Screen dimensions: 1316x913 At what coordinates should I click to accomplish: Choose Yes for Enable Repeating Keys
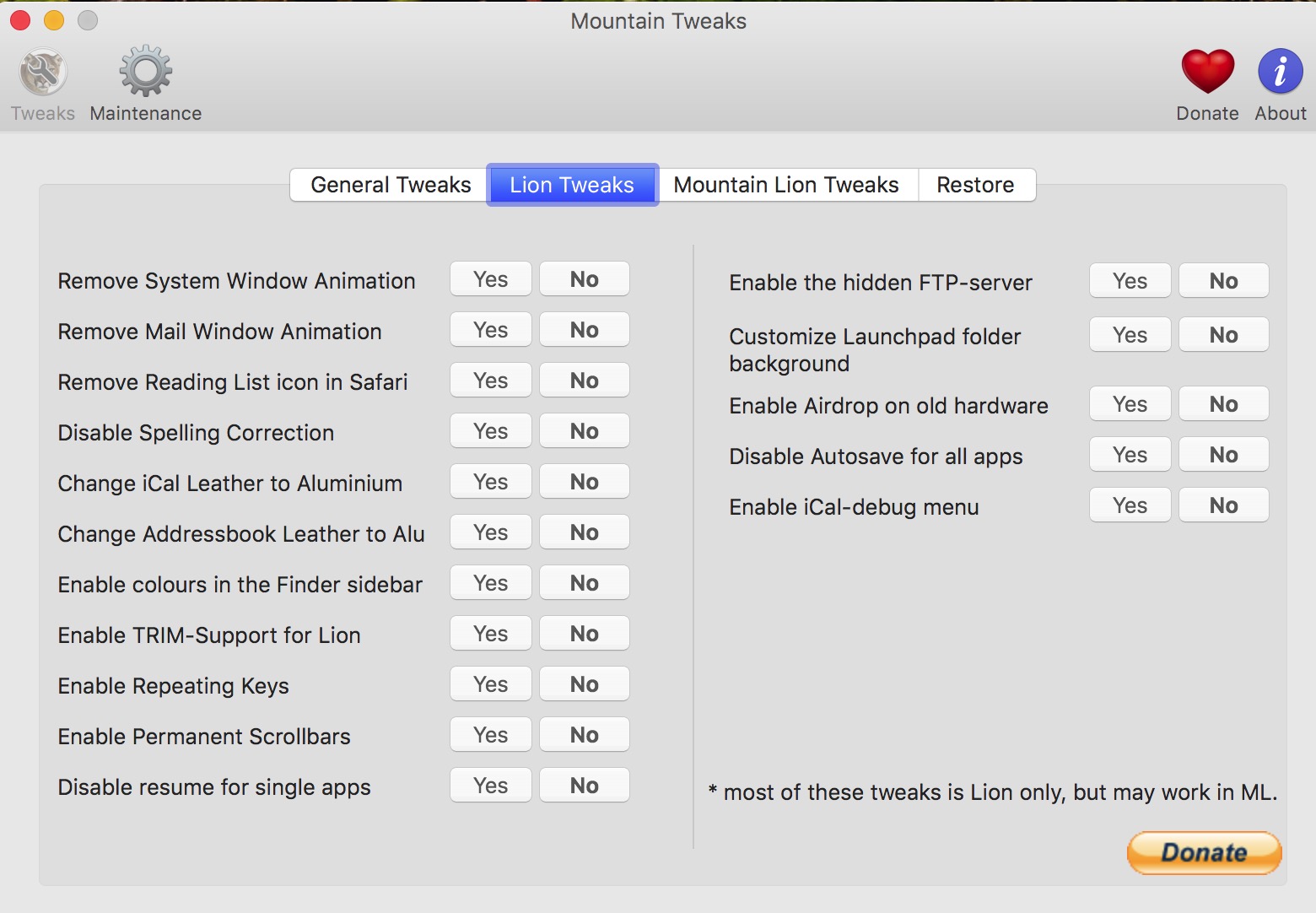[491, 684]
